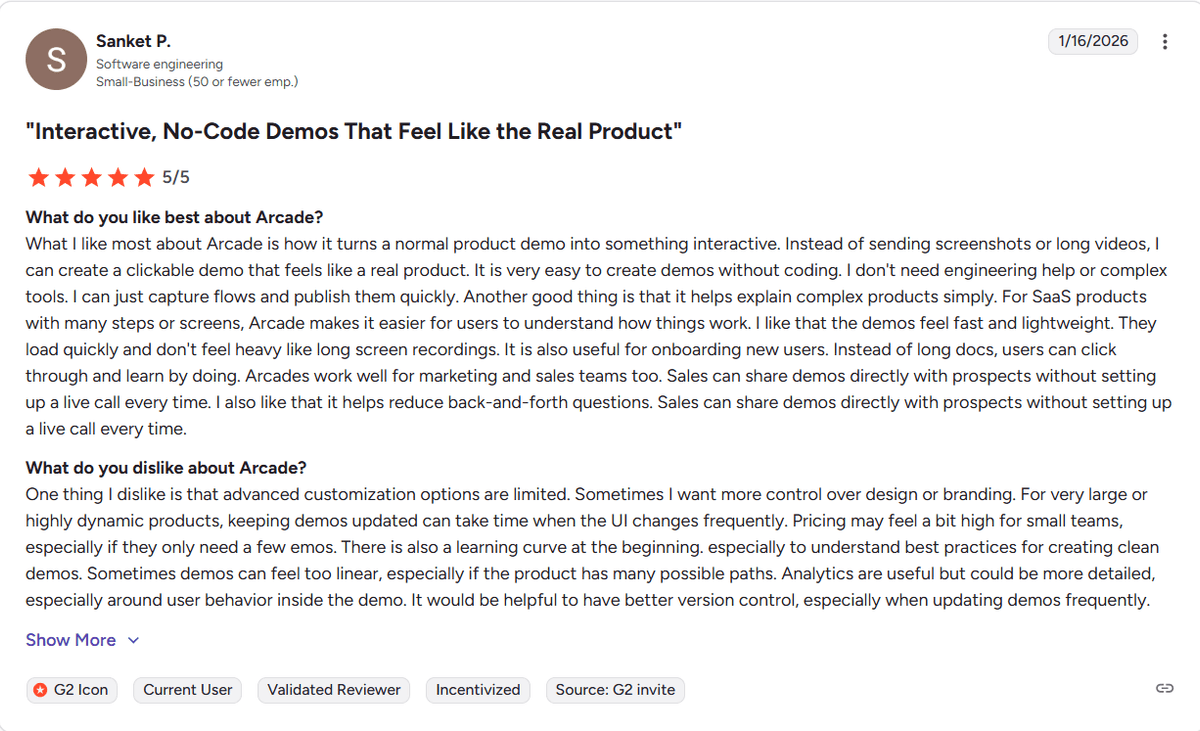The height and width of the screenshot is (731, 1200).
Task: Click the second rating star
Action: click(x=65, y=178)
